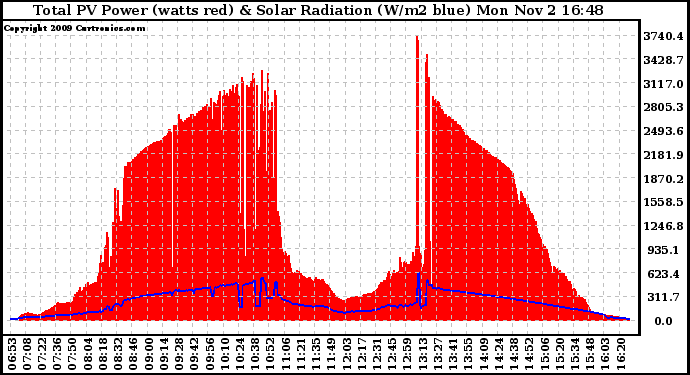Click the 2493.6 y-axis label

coord(663,131)
